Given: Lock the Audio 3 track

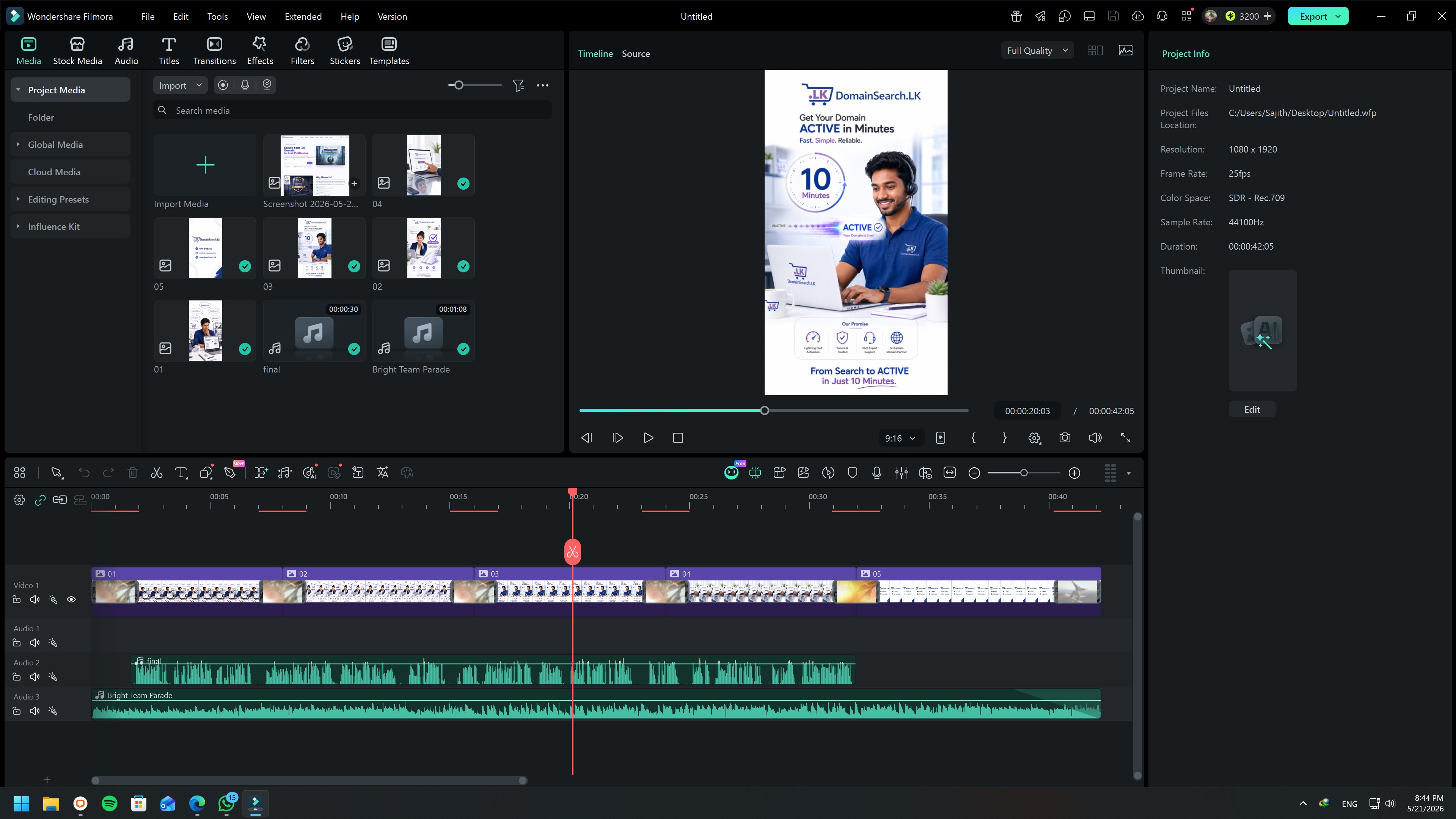Looking at the screenshot, I should 16,711.
